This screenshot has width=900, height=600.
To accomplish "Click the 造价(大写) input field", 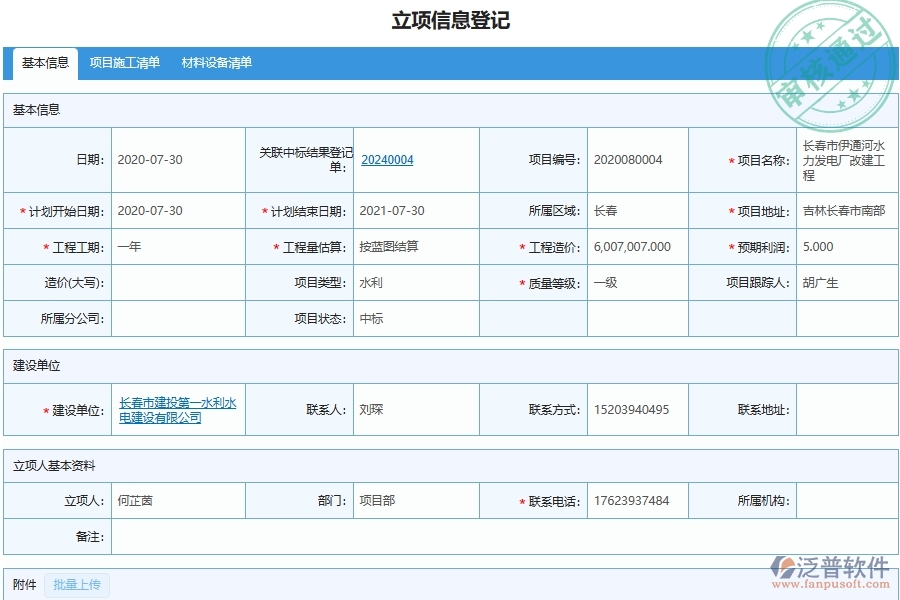I will coord(180,283).
